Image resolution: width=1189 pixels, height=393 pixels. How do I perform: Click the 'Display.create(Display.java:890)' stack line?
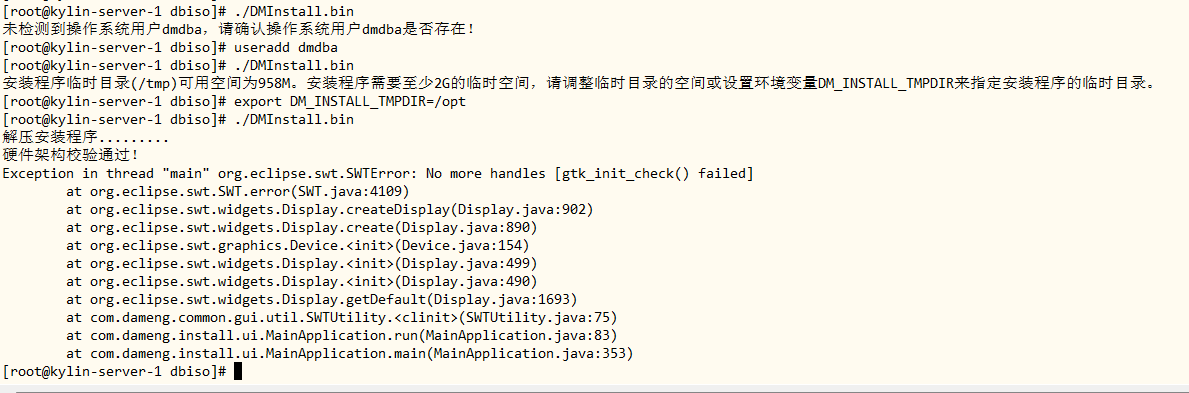(x=302, y=228)
